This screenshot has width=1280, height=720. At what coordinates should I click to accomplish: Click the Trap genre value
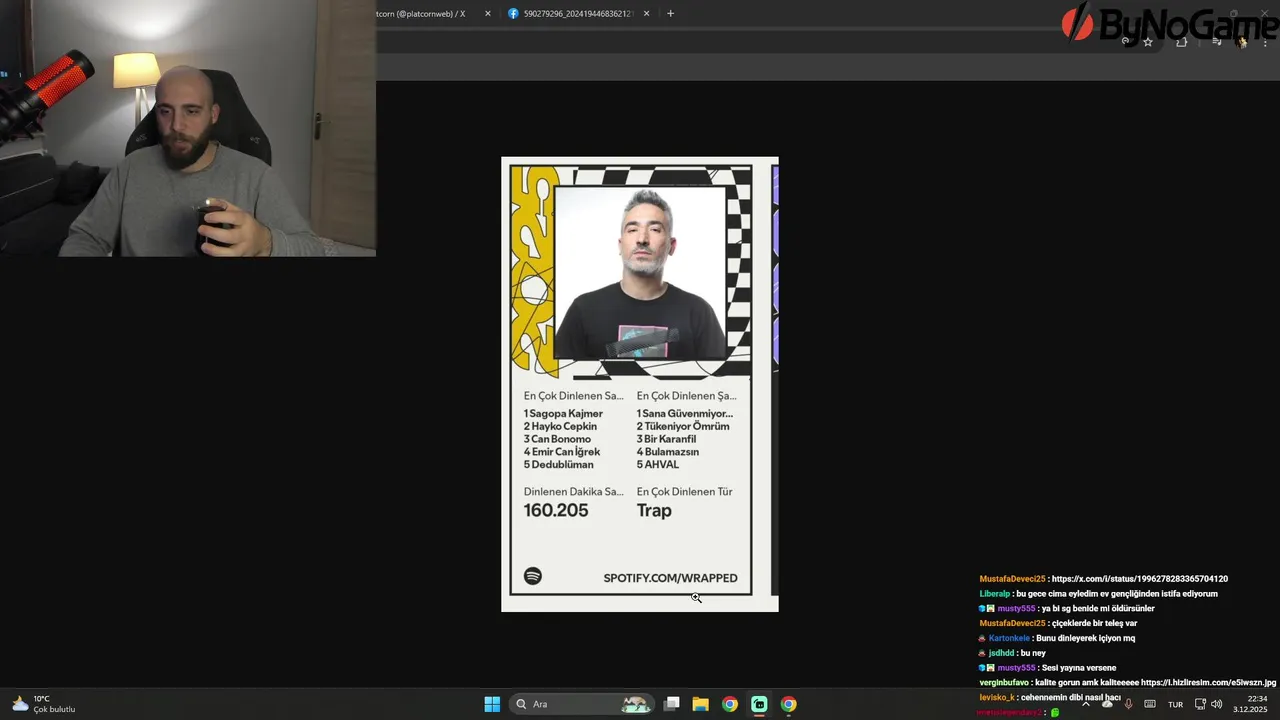click(654, 511)
